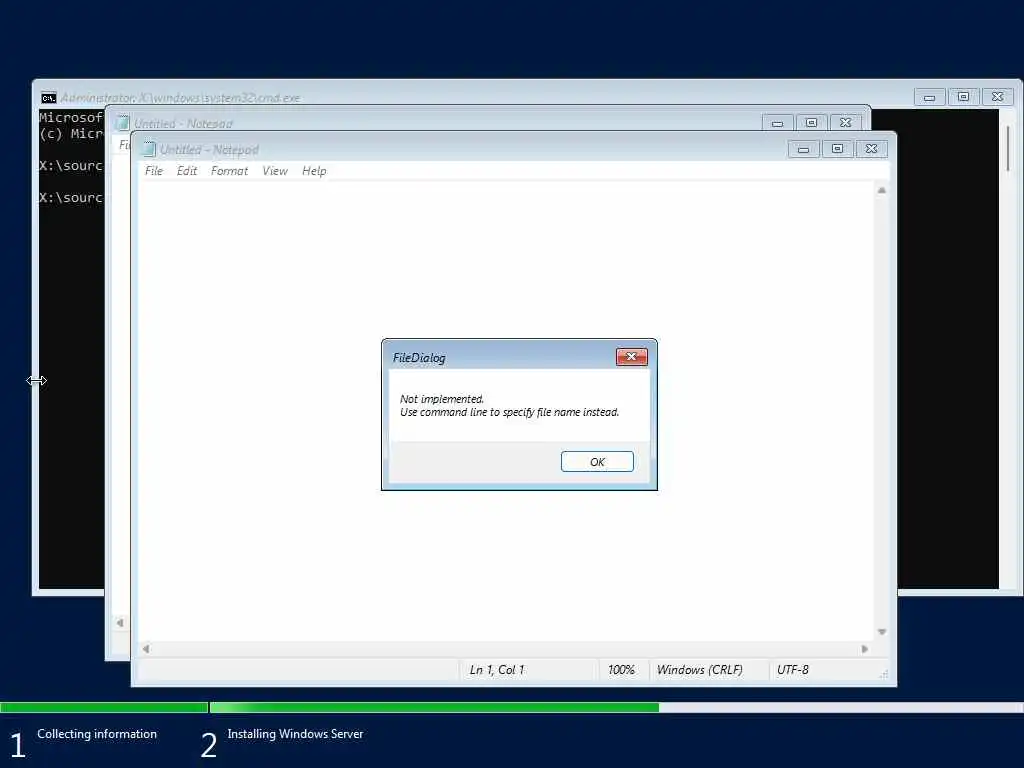Click Windows (CRLF) status bar entry
Image resolution: width=1024 pixels, height=768 pixels.
point(699,670)
